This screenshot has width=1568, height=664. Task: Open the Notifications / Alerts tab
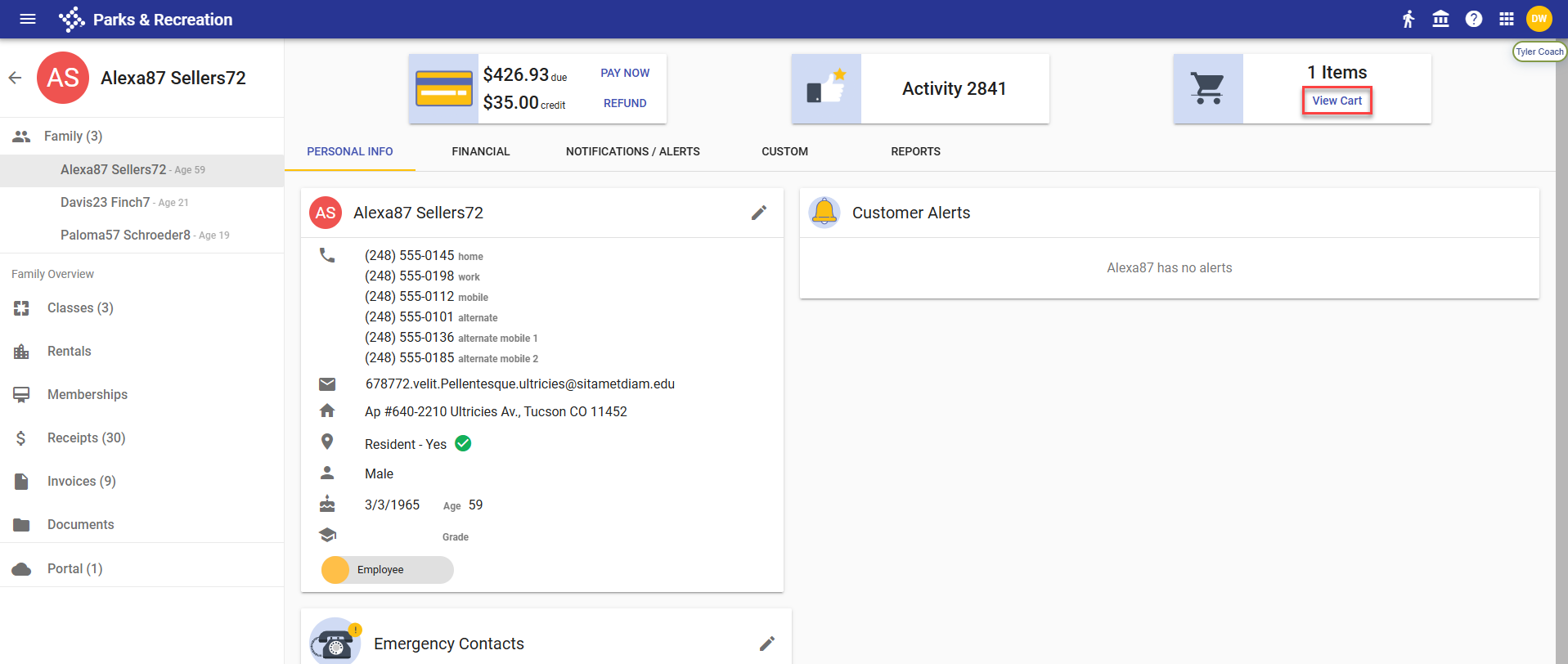coord(632,151)
